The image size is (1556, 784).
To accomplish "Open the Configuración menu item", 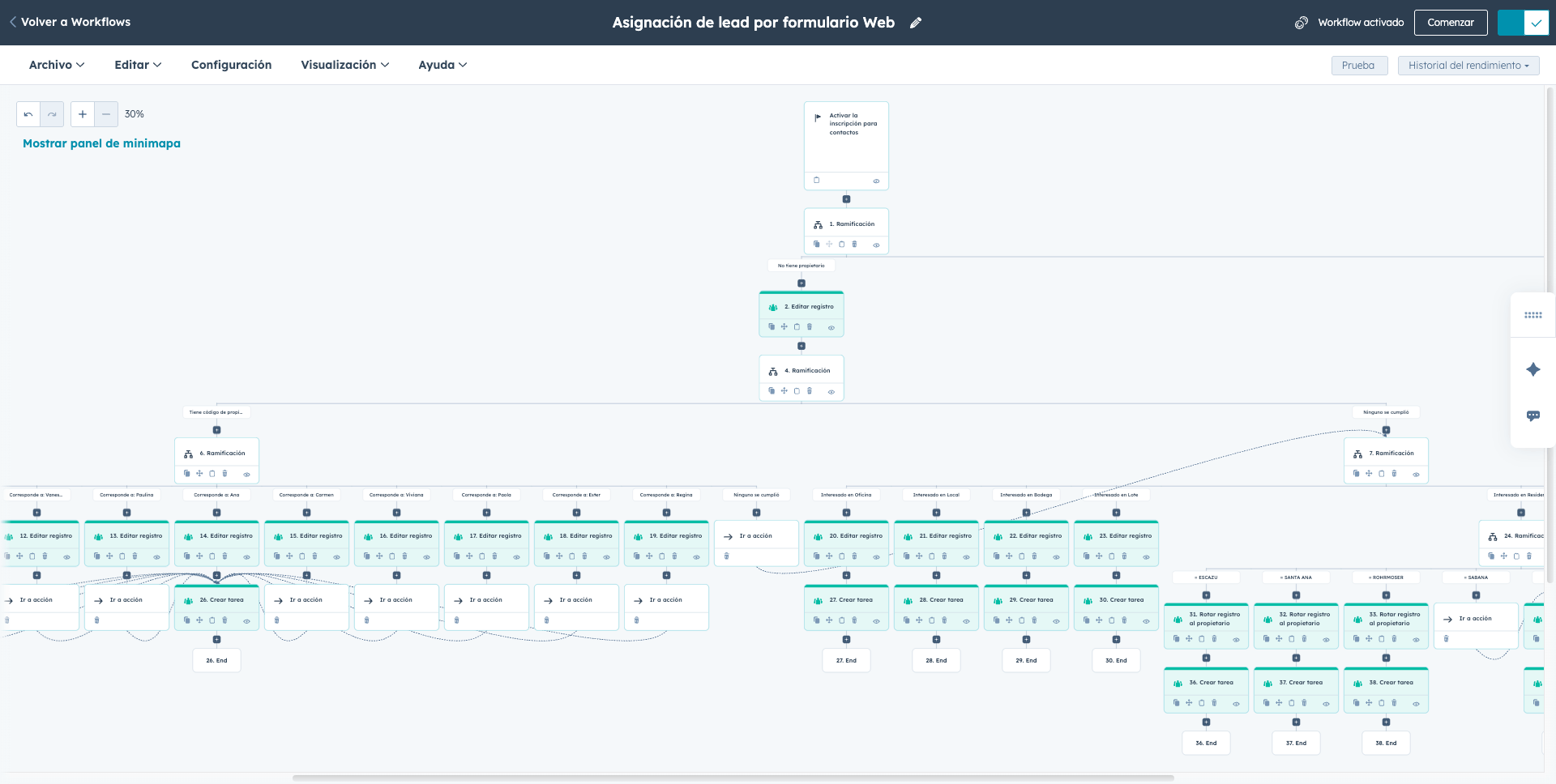I will pos(231,65).
